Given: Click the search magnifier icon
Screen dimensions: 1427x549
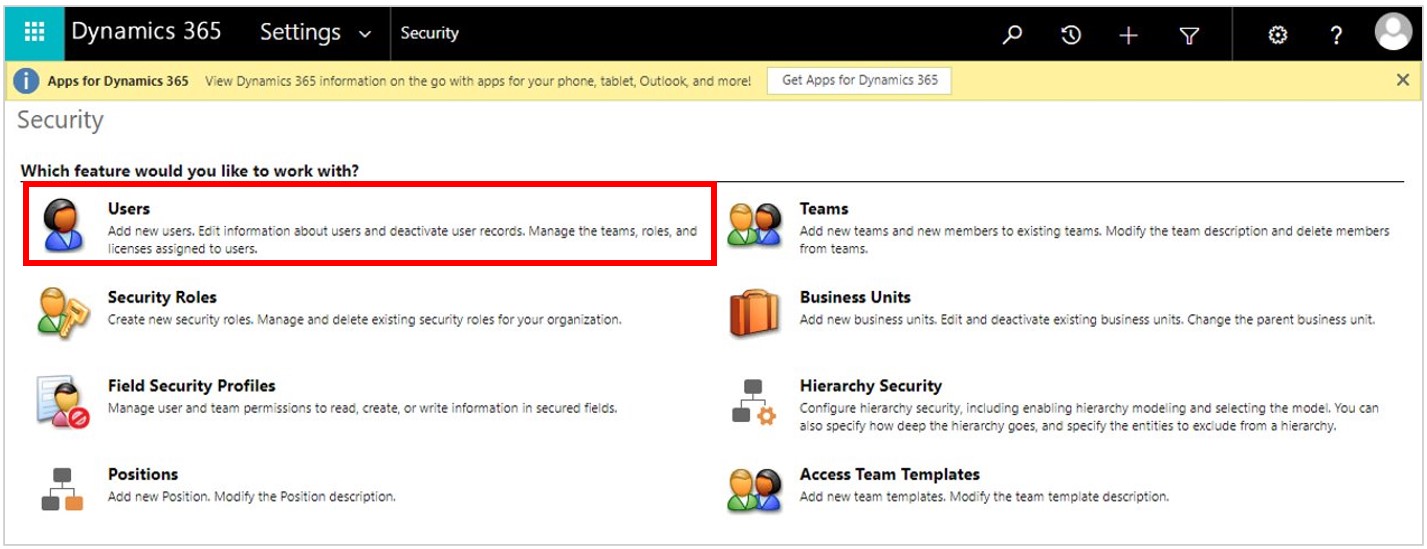Looking at the screenshot, I should [1012, 35].
